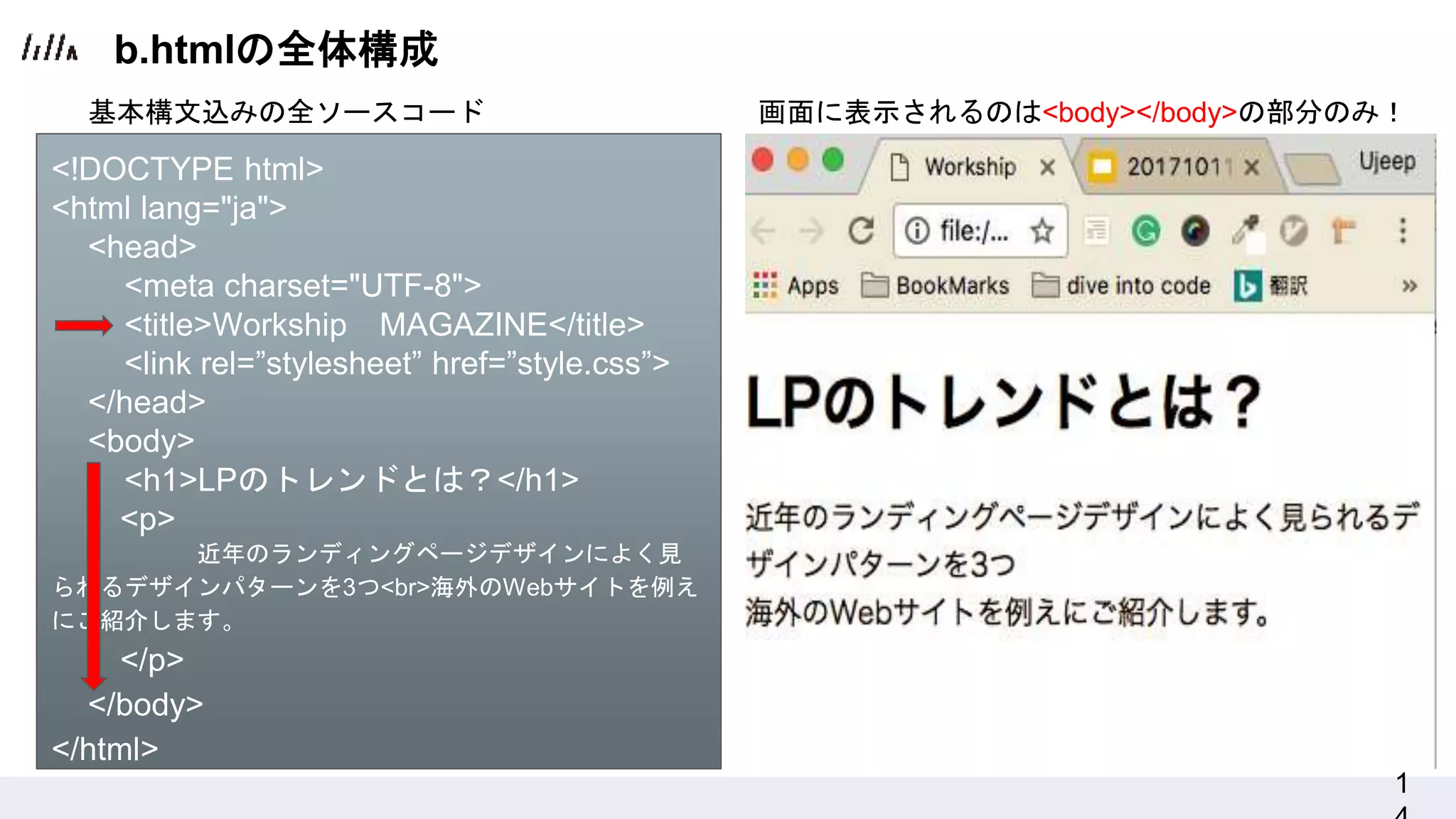
Task: Click the 海外のWebサイト paragraph line
Action: [x=1008, y=611]
